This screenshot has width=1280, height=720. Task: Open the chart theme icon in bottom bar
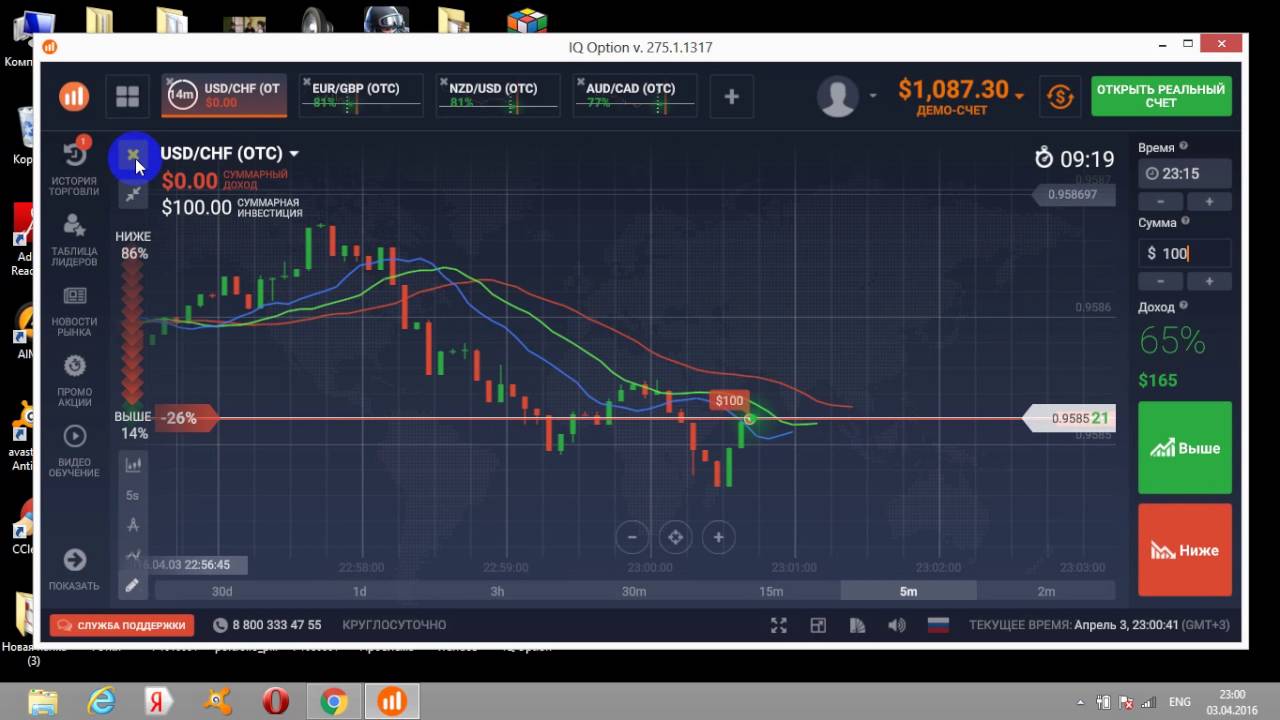[x=857, y=625]
